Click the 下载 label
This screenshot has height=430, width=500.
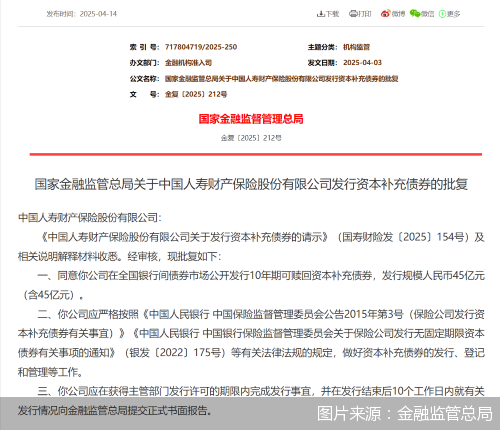coord(332,14)
